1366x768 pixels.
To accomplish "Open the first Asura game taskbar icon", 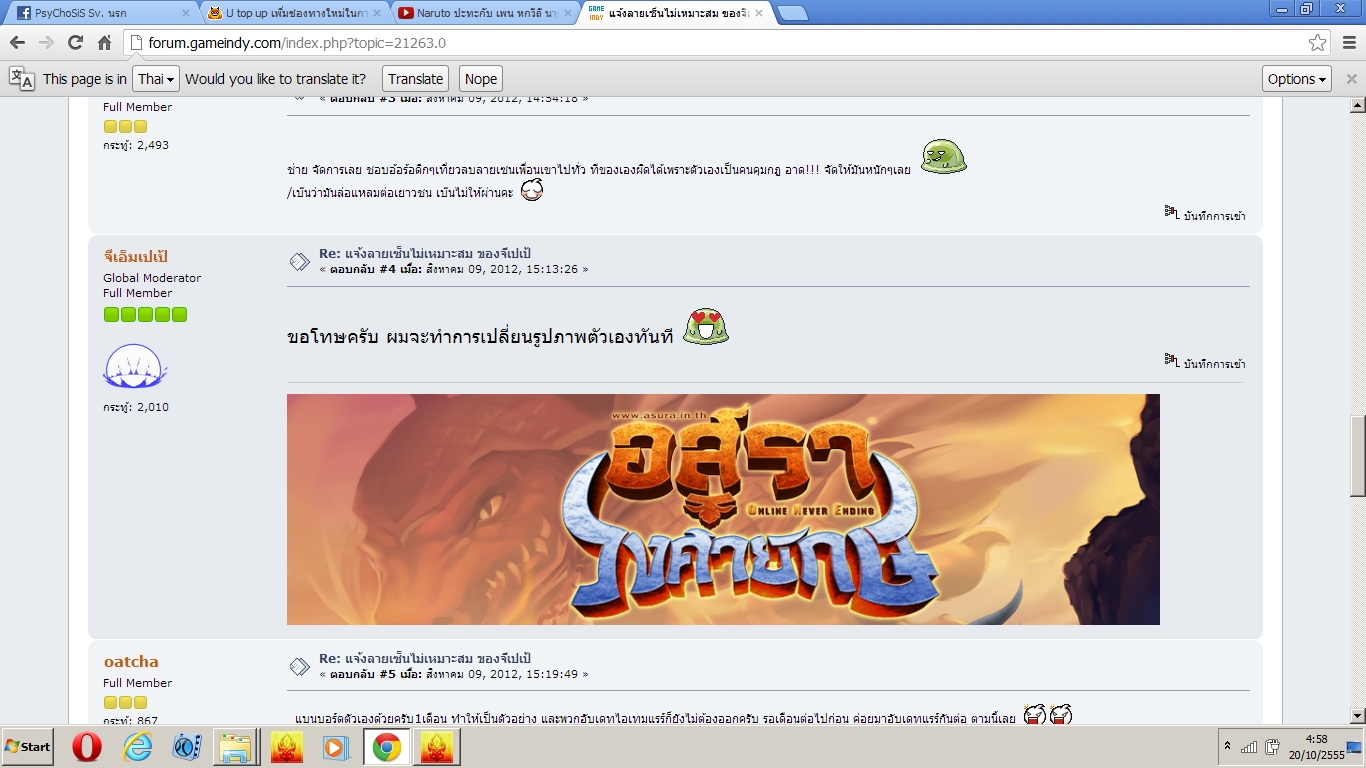I will 287,747.
